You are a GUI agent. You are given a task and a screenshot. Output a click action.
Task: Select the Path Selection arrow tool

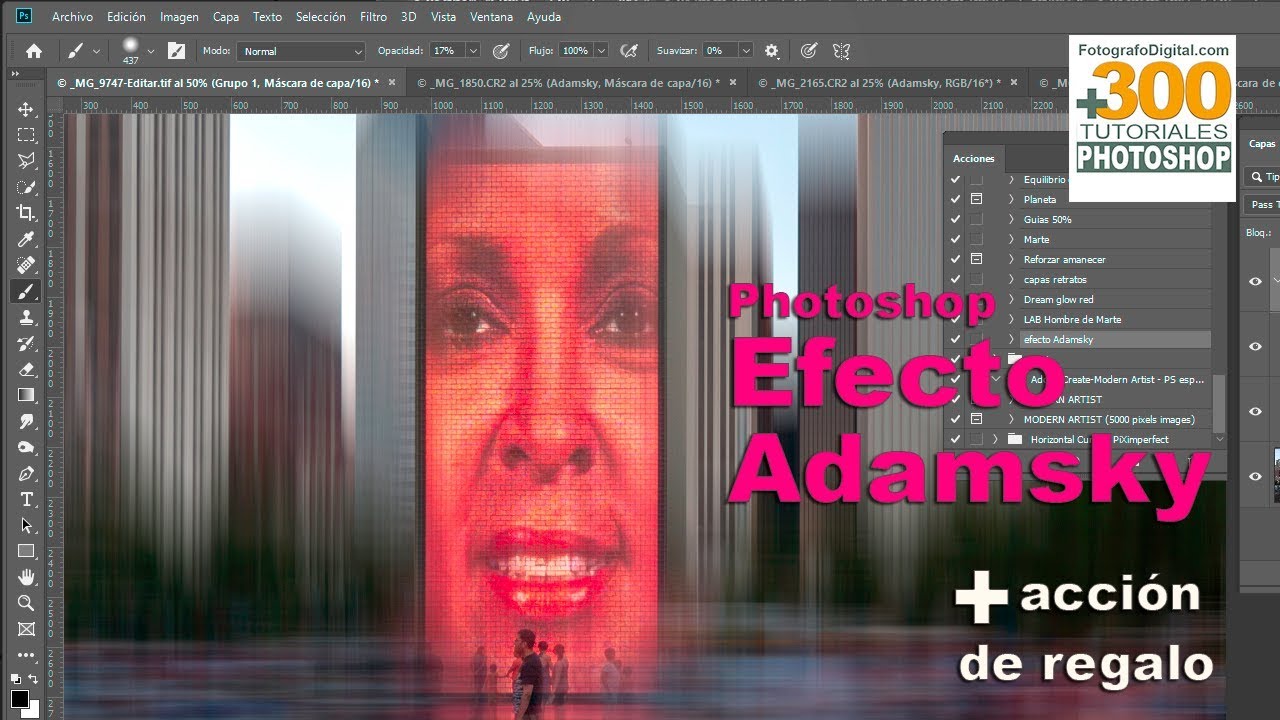(x=26, y=525)
